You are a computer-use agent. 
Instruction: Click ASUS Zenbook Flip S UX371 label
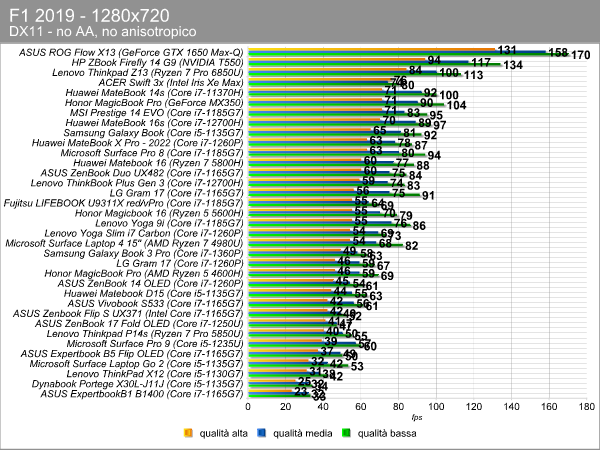(128, 314)
